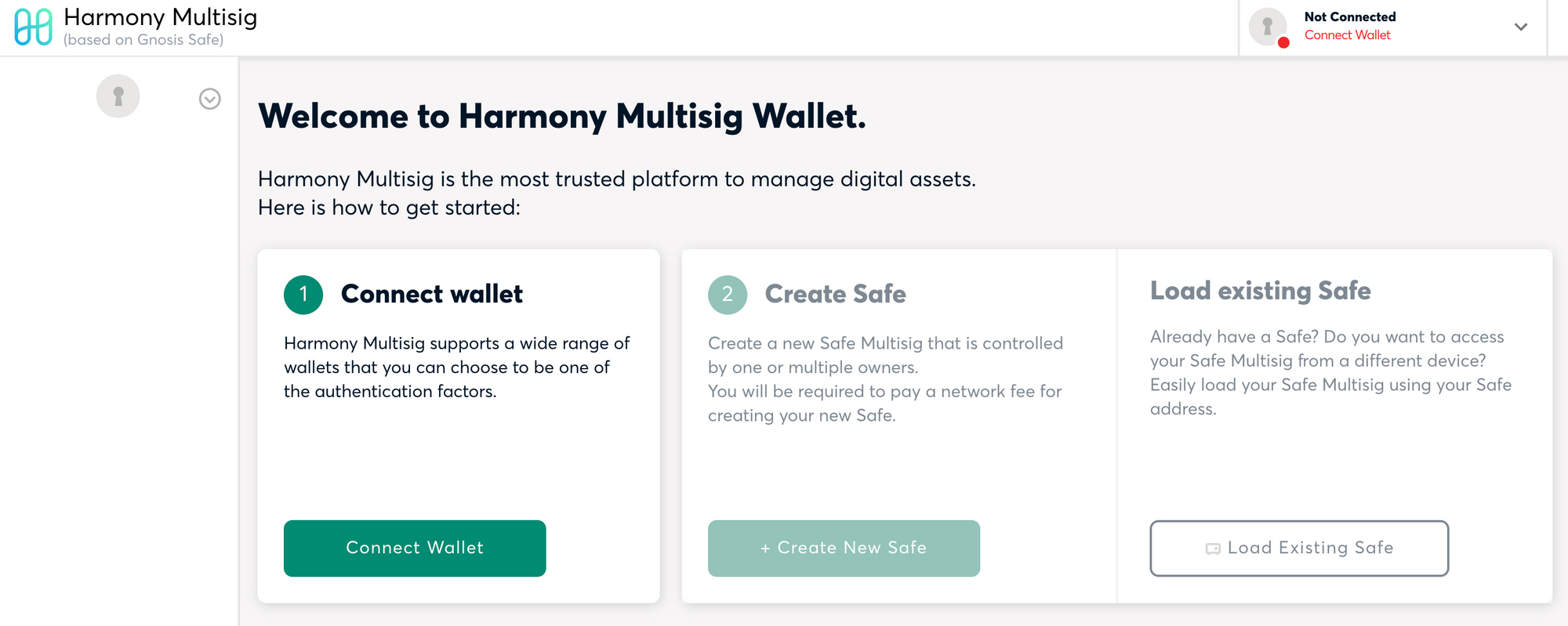1568x626 pixels.
Task: Open the wallet connection dropdown arrow
Action: 1521,27
